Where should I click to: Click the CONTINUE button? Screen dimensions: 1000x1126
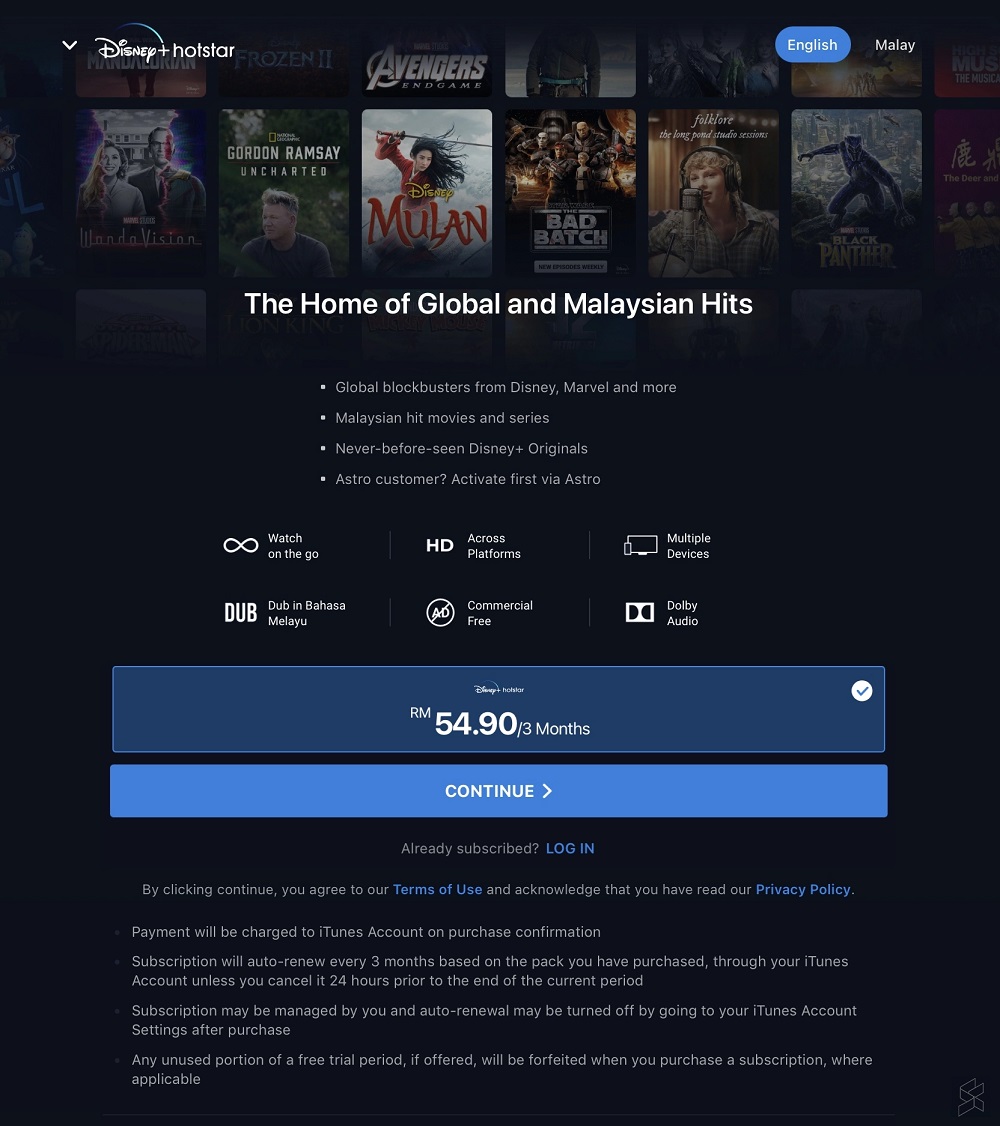pos(498,791)
